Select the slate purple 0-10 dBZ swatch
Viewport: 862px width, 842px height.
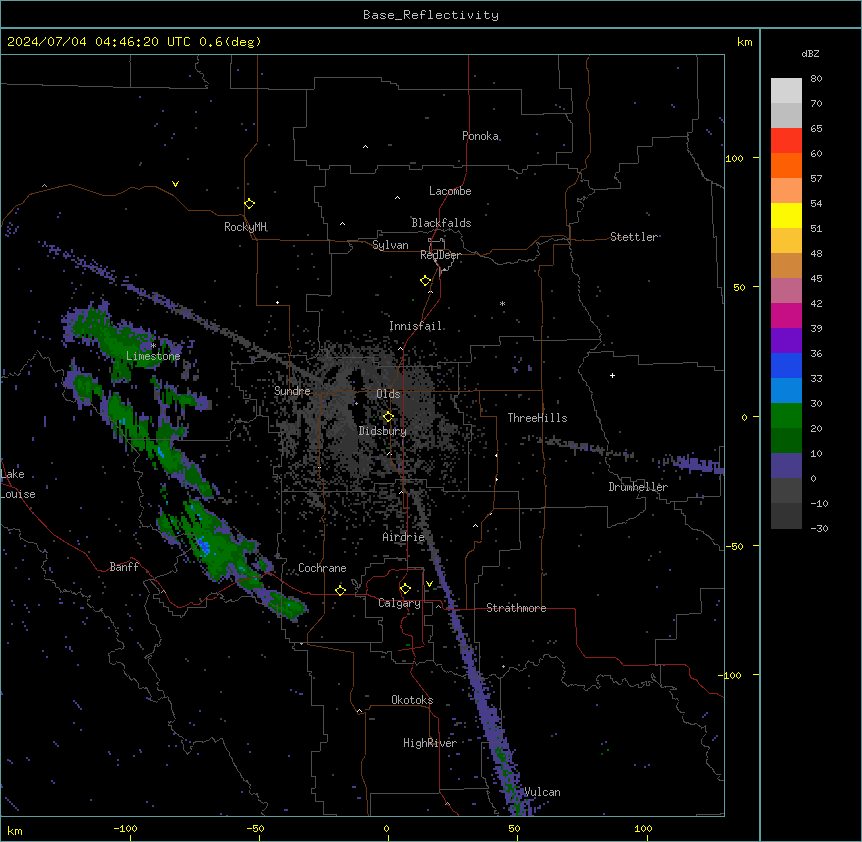786,466
